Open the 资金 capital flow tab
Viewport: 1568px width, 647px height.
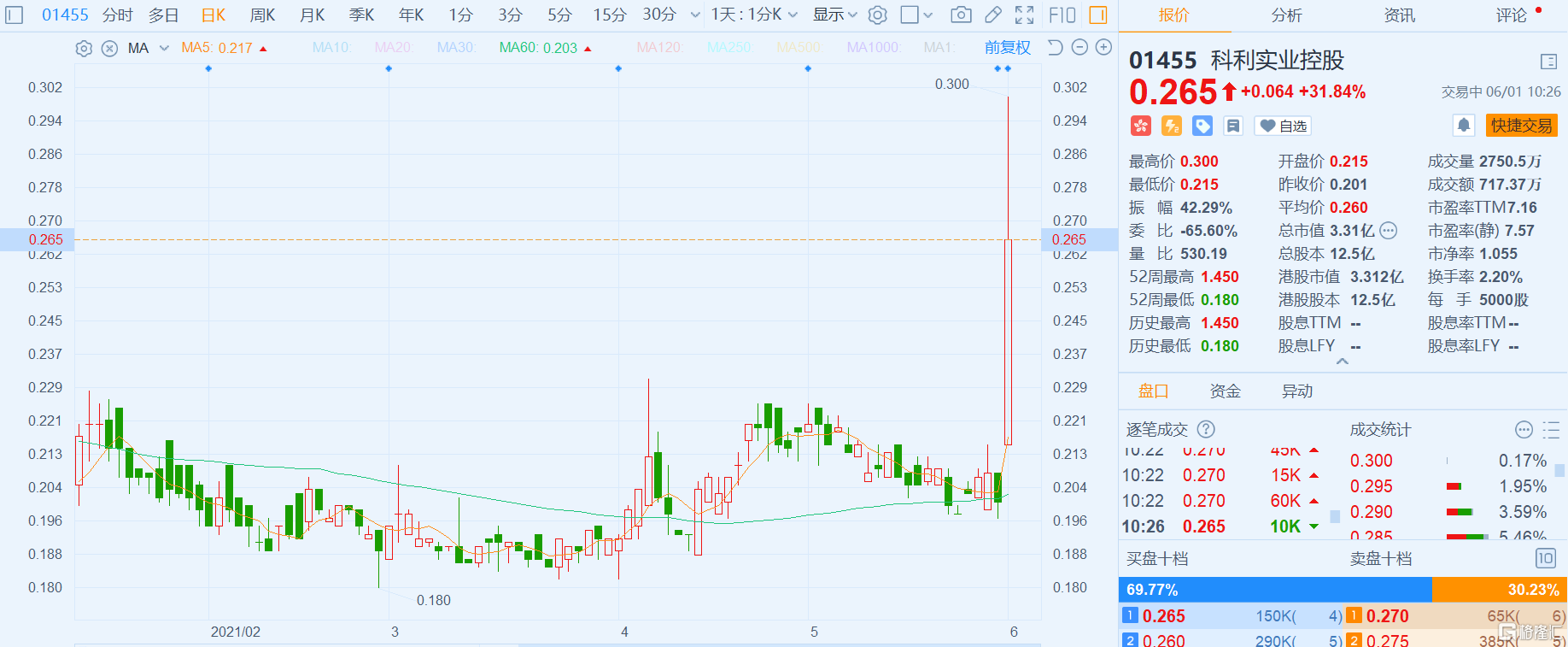coord(1225,391)
